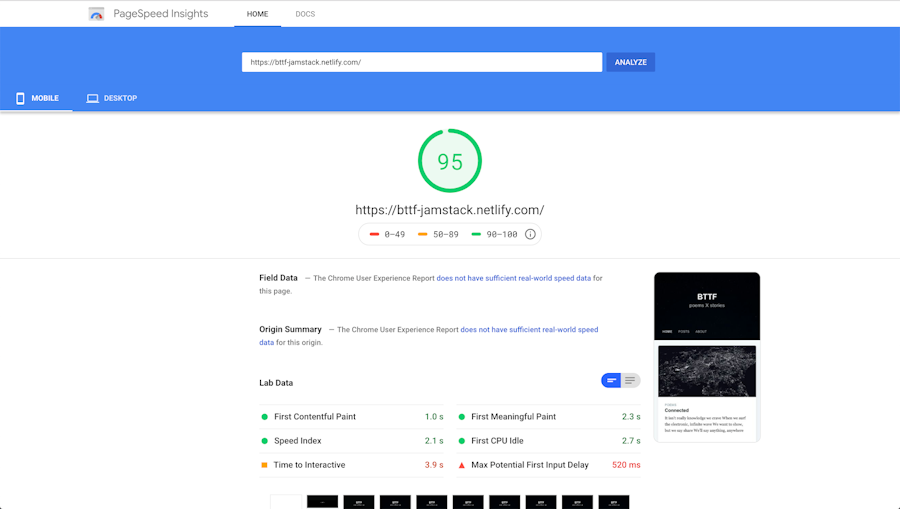
Task: Click the analyzed URL heading below score
Action: click(449, 210)
